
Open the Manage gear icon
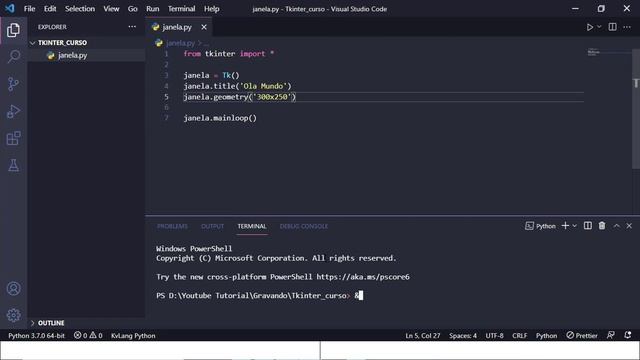[x=13, y=315]
